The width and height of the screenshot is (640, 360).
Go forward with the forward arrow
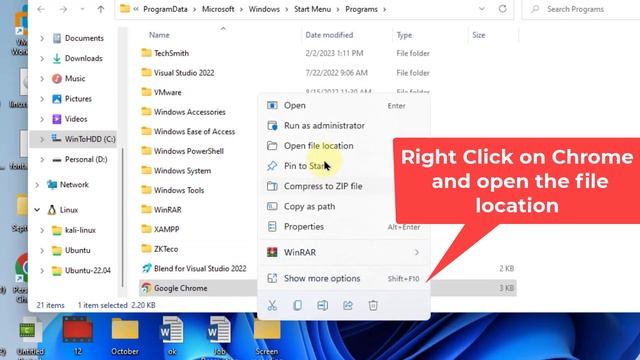pos(63,9)
